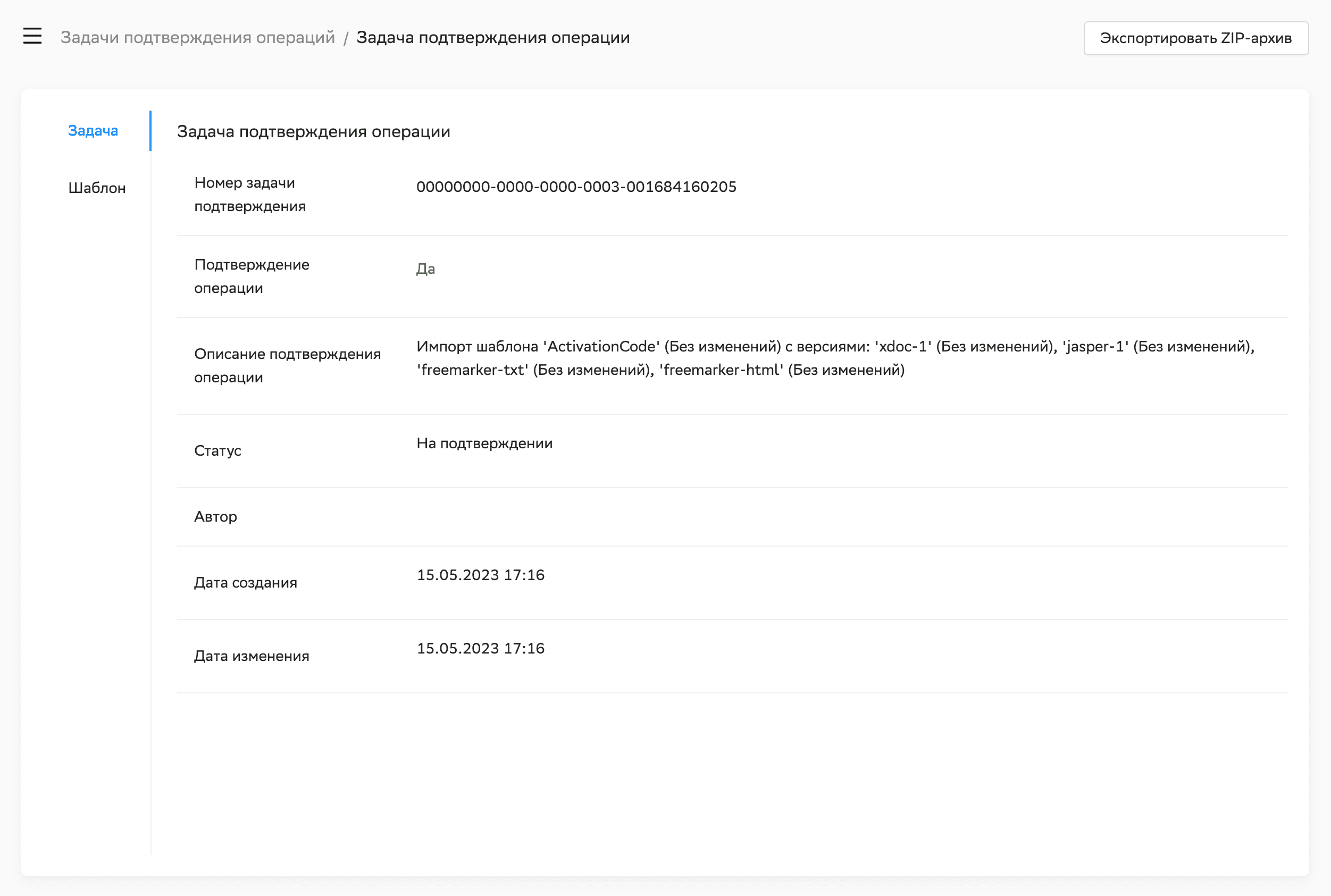1331x896 pixels.
Task: Click the Дата изменения timestamp value
Action: pos(480,649)
